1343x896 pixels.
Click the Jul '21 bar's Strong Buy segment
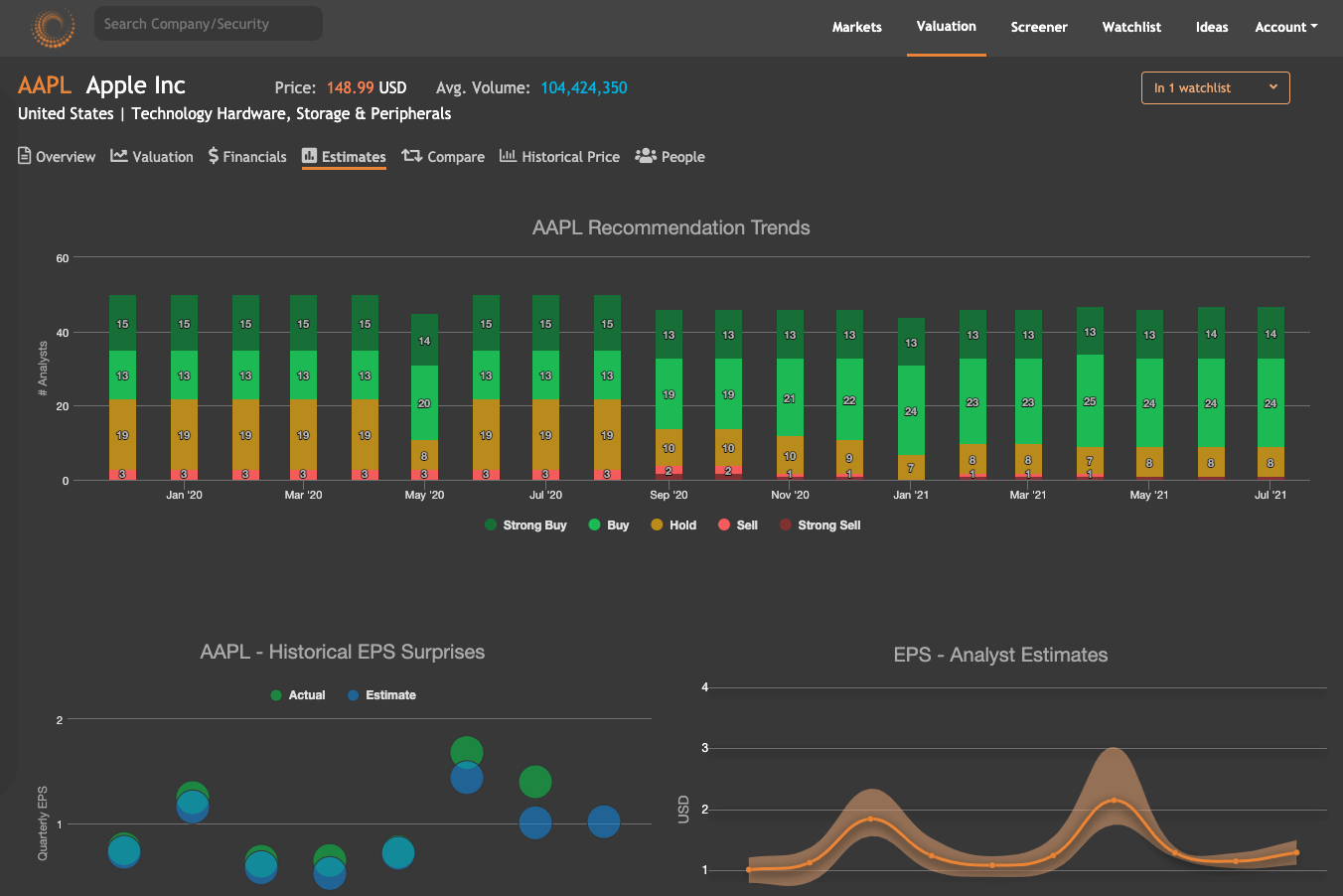tap(1270, 334)
